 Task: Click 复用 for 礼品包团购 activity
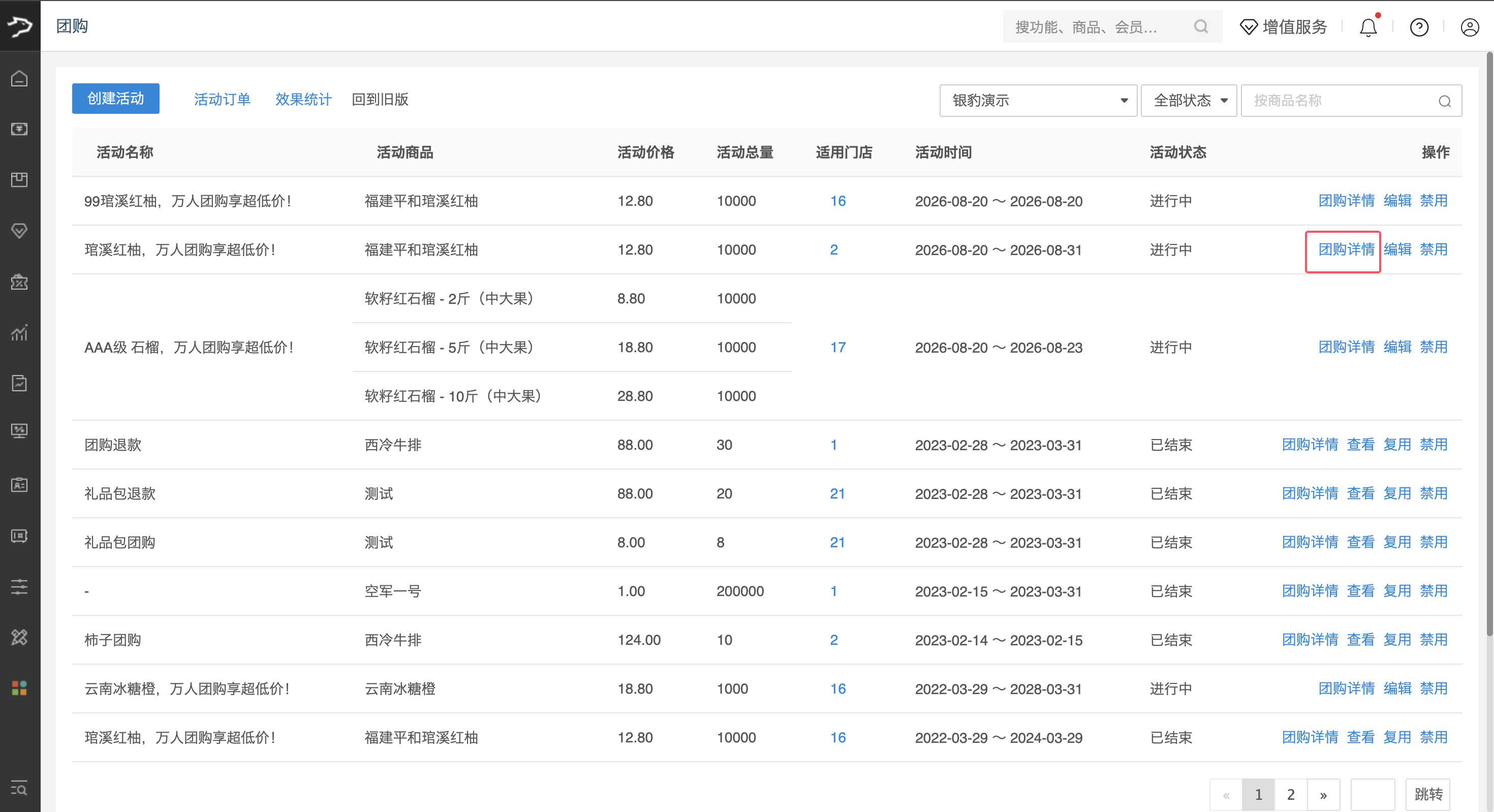tap(1398, 542)
